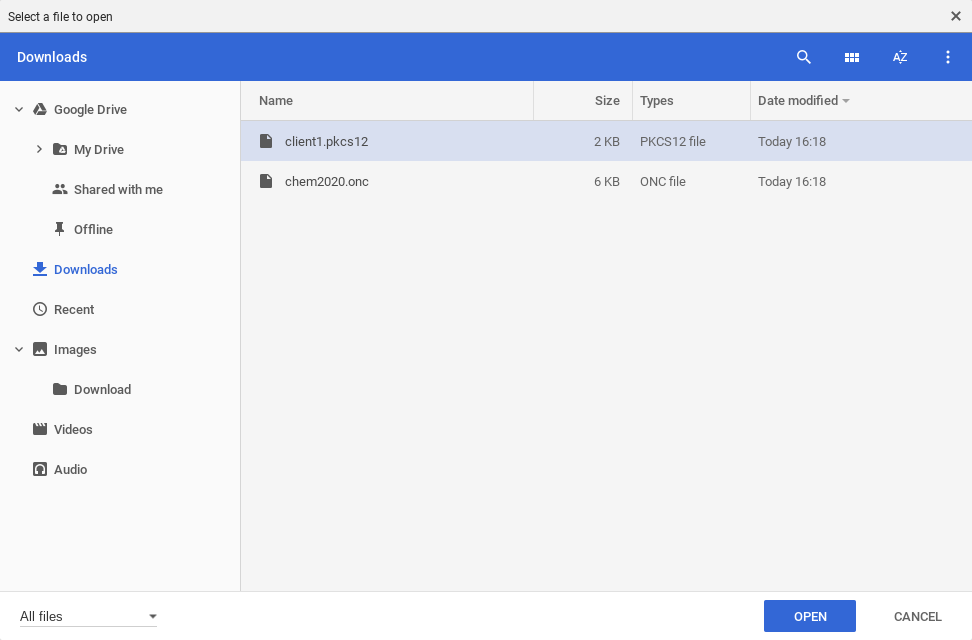This screenshot has width=972, height=640.
Task: Open the Videos location
Action: [x=73, y=429]
